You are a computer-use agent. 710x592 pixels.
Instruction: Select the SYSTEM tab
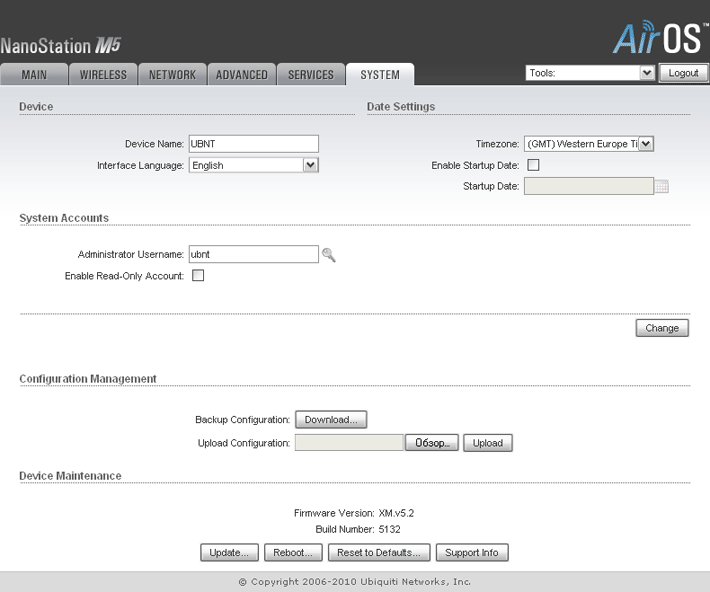tap(380, 75)
